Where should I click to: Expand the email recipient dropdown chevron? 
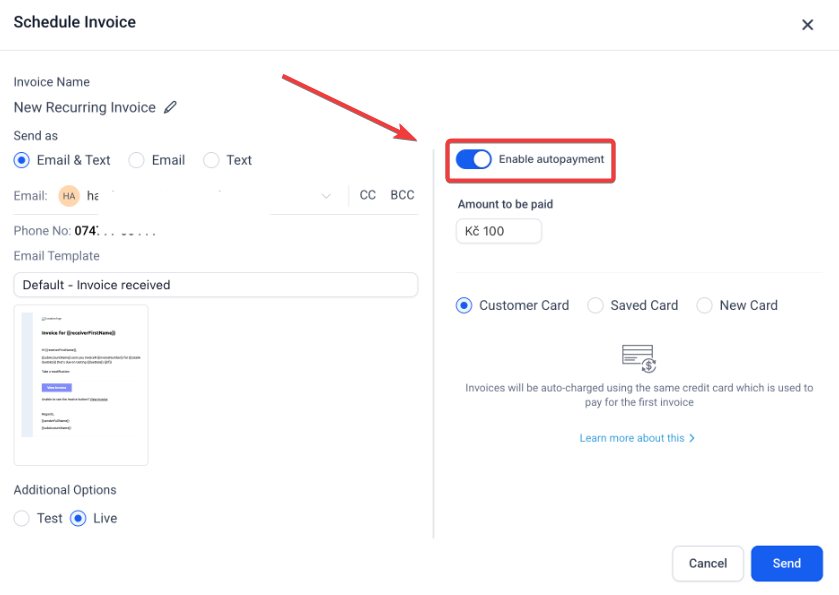click(326, 196)
